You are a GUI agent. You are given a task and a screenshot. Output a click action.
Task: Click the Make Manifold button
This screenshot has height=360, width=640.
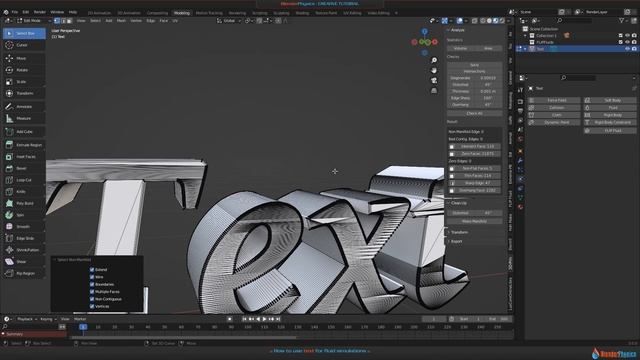[474, 221]
